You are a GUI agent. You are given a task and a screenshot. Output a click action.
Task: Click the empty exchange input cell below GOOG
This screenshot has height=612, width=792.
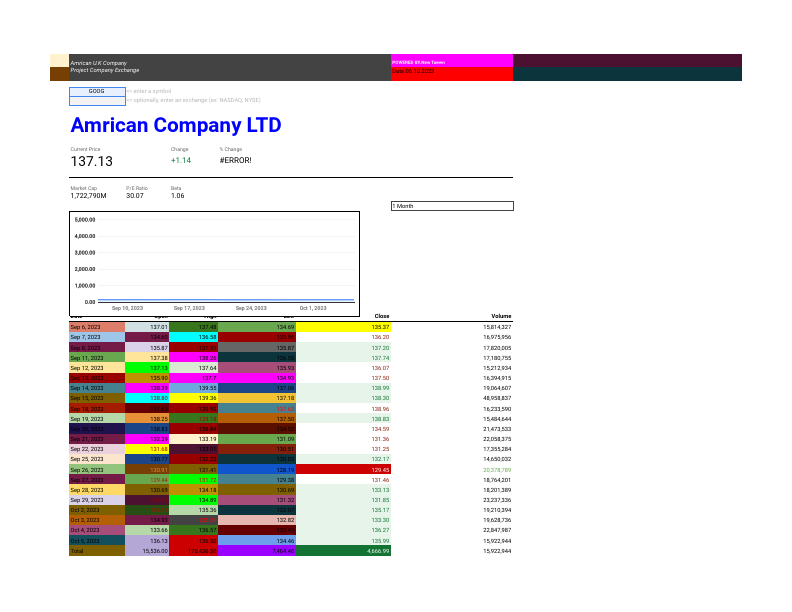coord(97,101)
